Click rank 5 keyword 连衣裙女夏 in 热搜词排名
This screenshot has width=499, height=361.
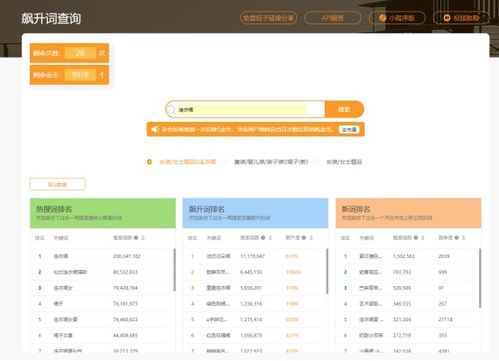[65, 319]
